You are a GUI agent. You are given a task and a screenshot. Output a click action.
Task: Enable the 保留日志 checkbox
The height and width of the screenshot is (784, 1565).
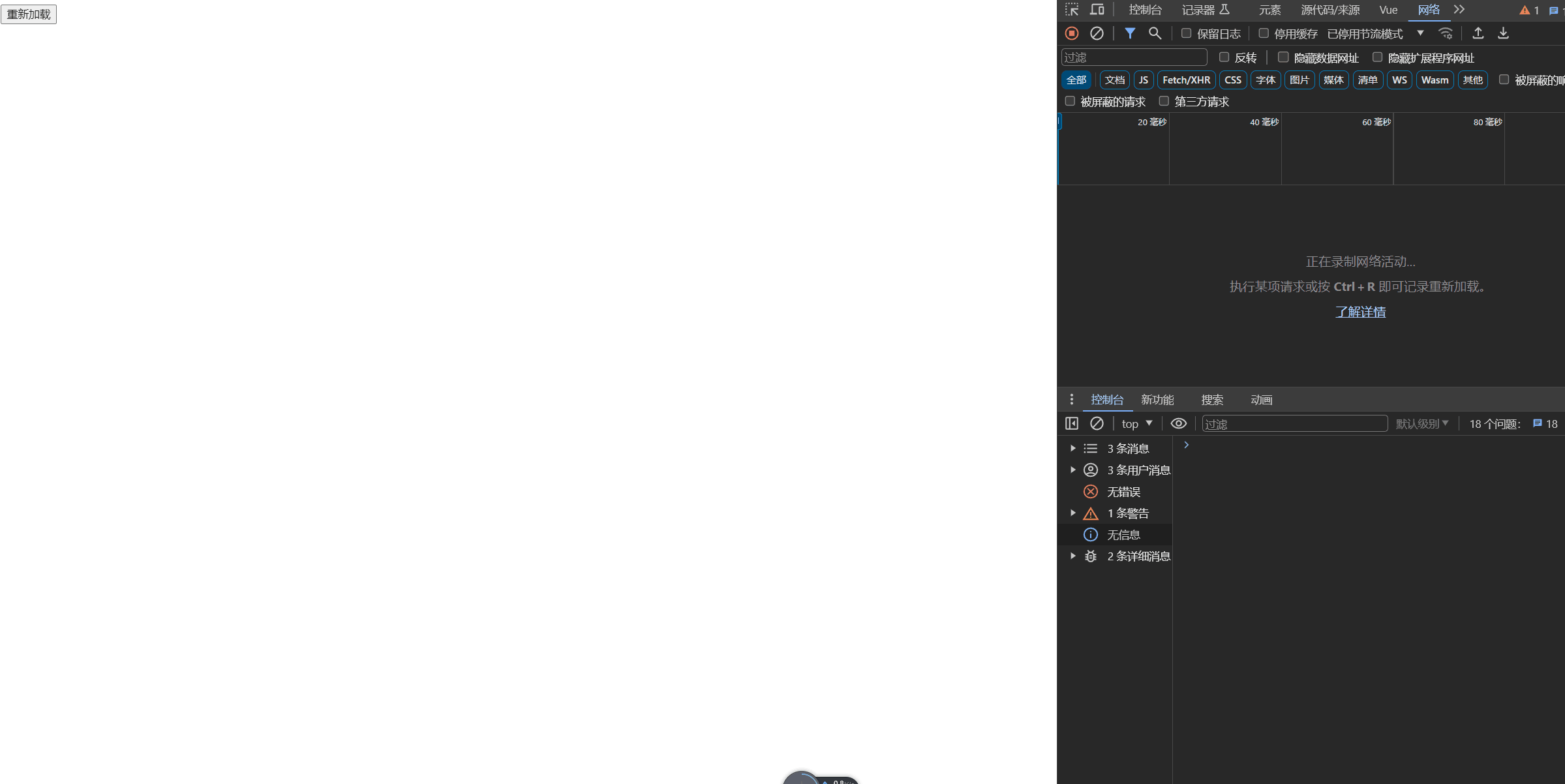(1186, 33)
